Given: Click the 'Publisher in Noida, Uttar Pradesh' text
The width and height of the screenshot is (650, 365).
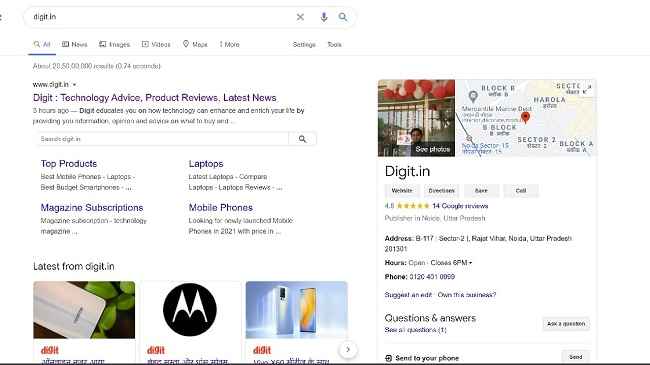Looking at the screenshot, I should 435,219.
